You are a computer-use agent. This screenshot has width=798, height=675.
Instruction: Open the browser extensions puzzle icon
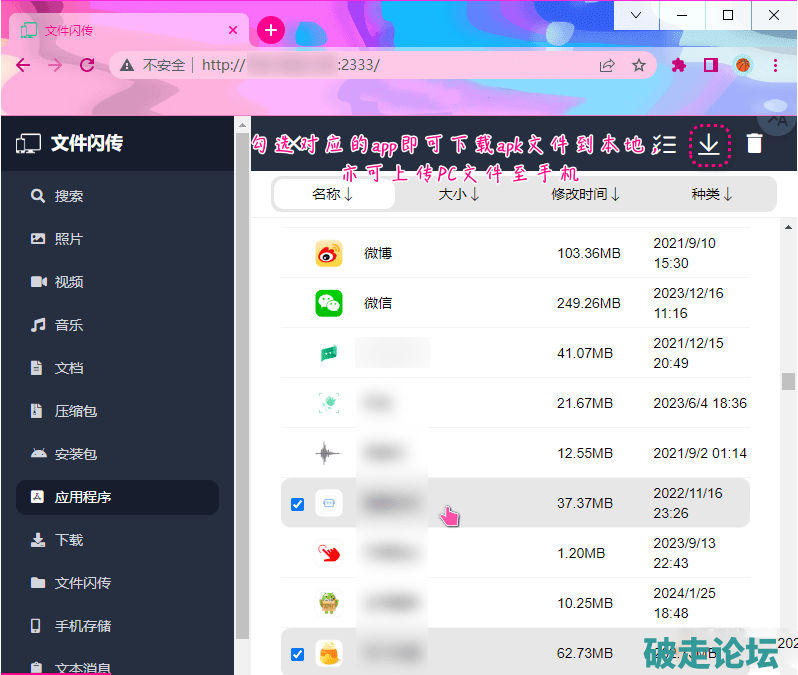click(679, 65)
